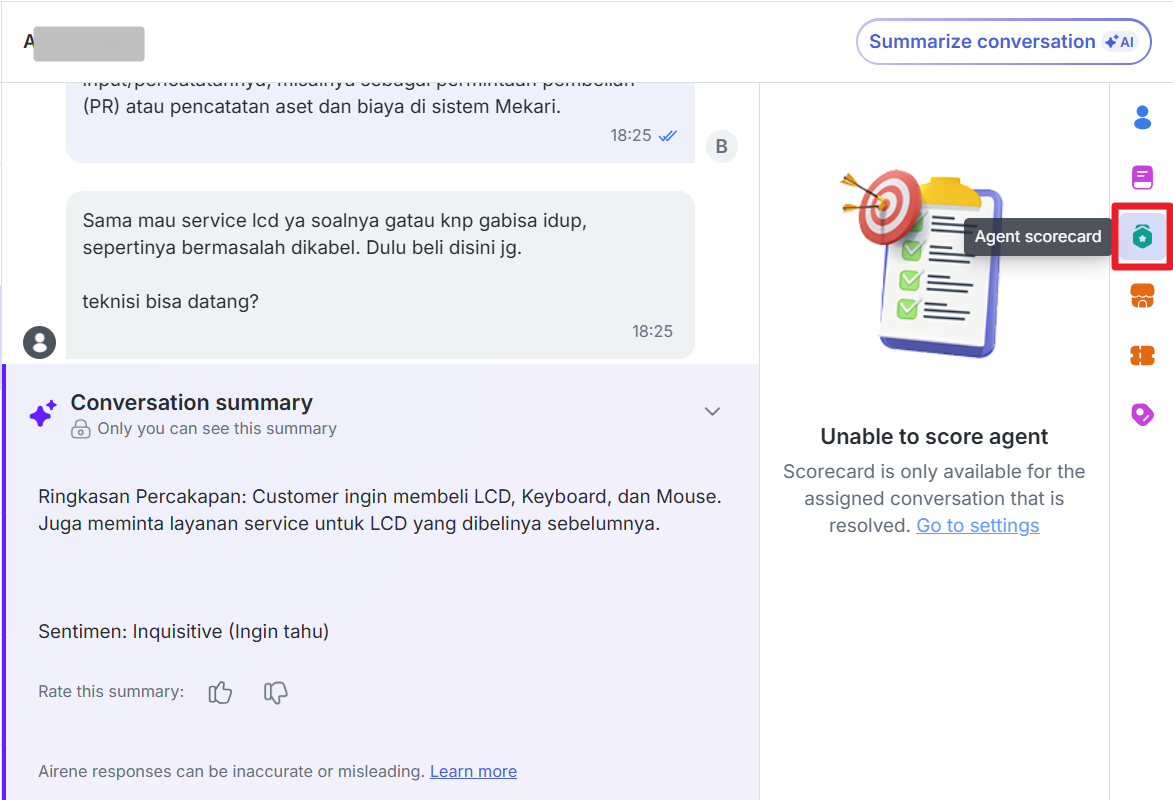Click the customer avatar icon beside the incoming message
The image size is (1173, 800).
point(40,343)
